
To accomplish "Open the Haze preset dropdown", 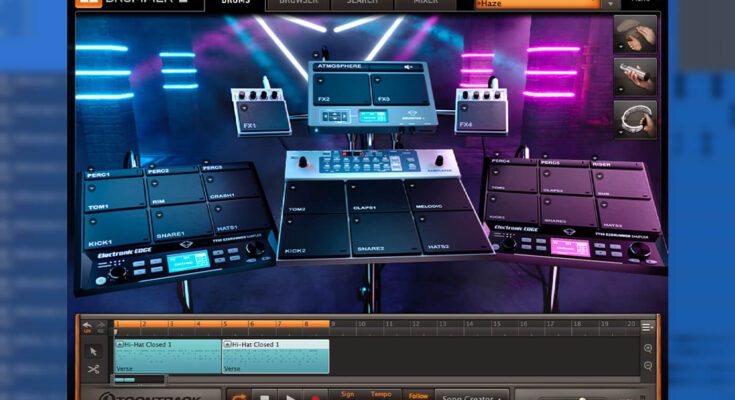I will 611,4.
